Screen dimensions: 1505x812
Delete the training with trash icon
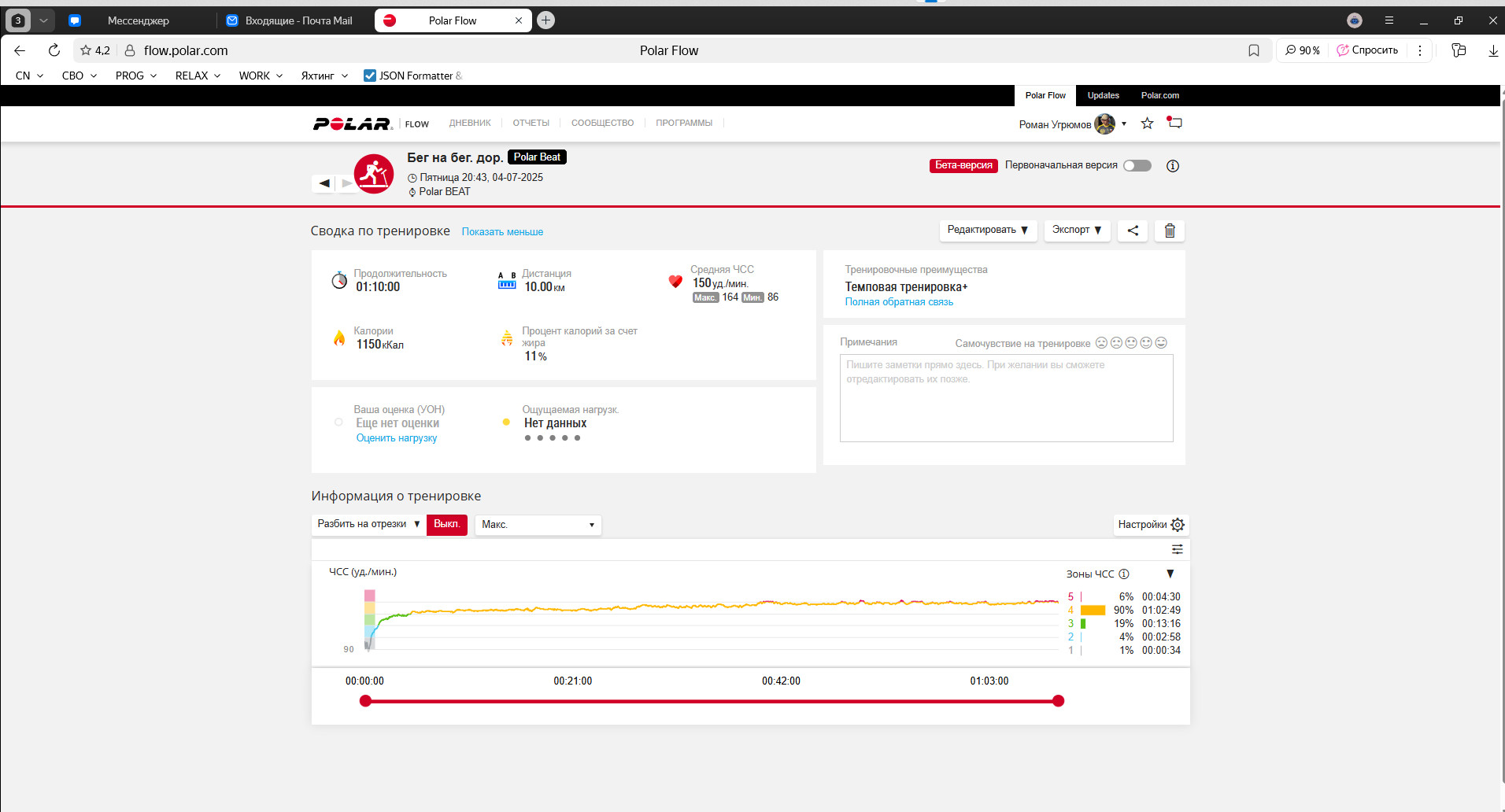click(x=1170, y=231)
